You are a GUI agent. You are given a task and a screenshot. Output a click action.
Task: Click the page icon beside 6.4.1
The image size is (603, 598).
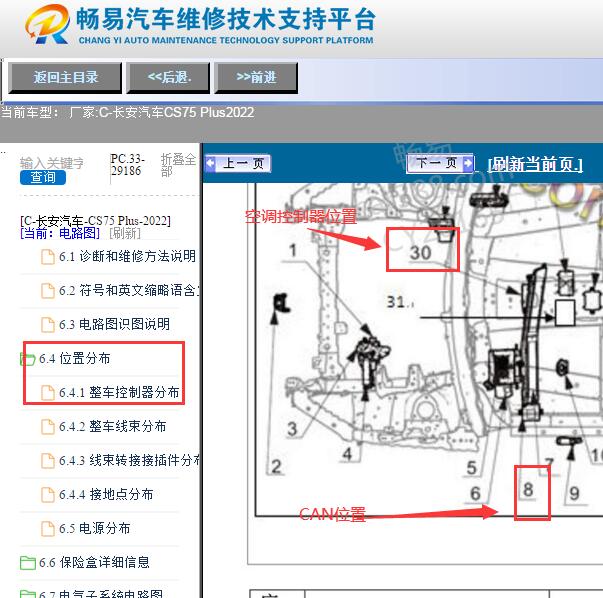click(48, 393)
